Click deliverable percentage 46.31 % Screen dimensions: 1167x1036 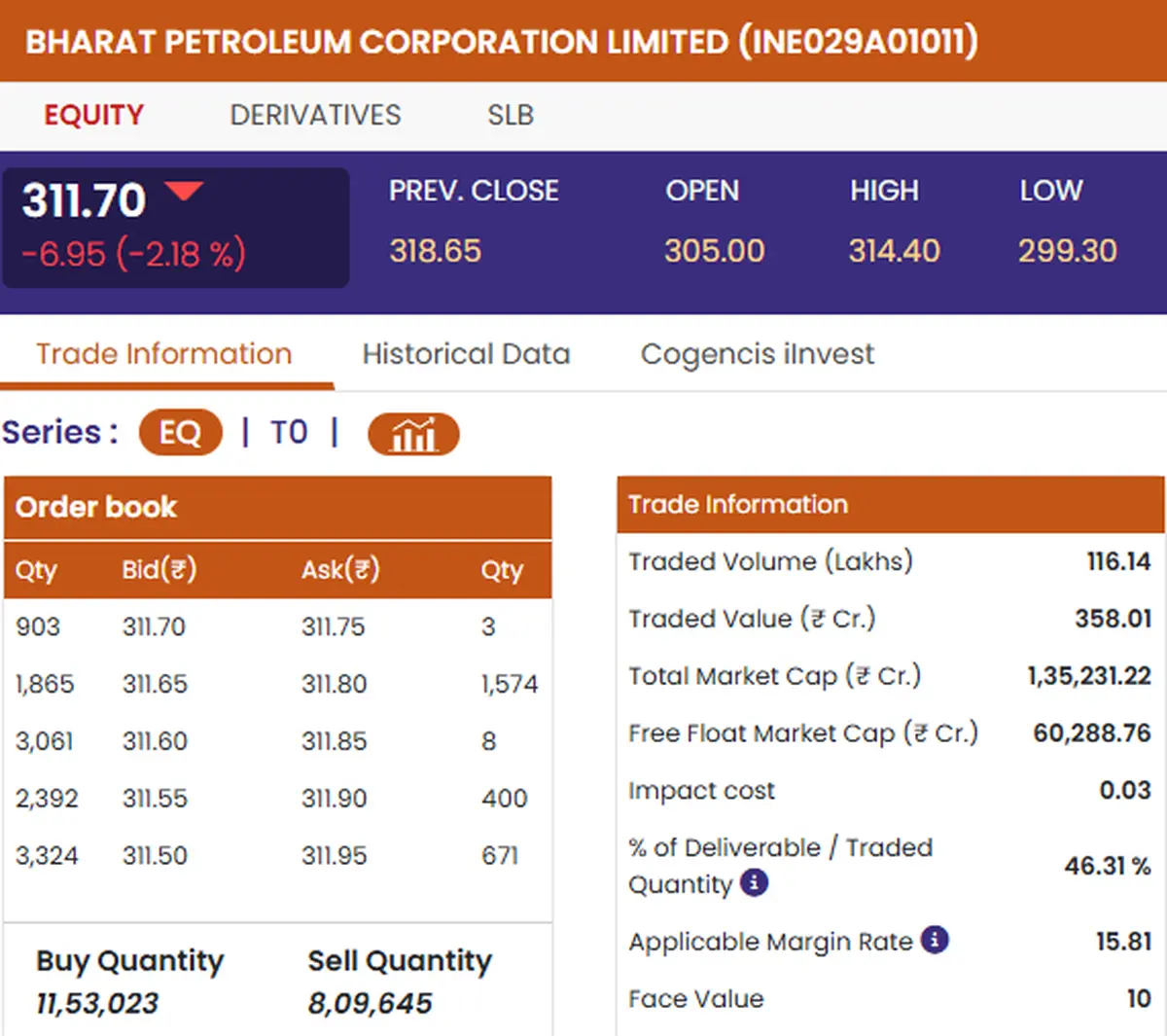tap(1108, 866)
